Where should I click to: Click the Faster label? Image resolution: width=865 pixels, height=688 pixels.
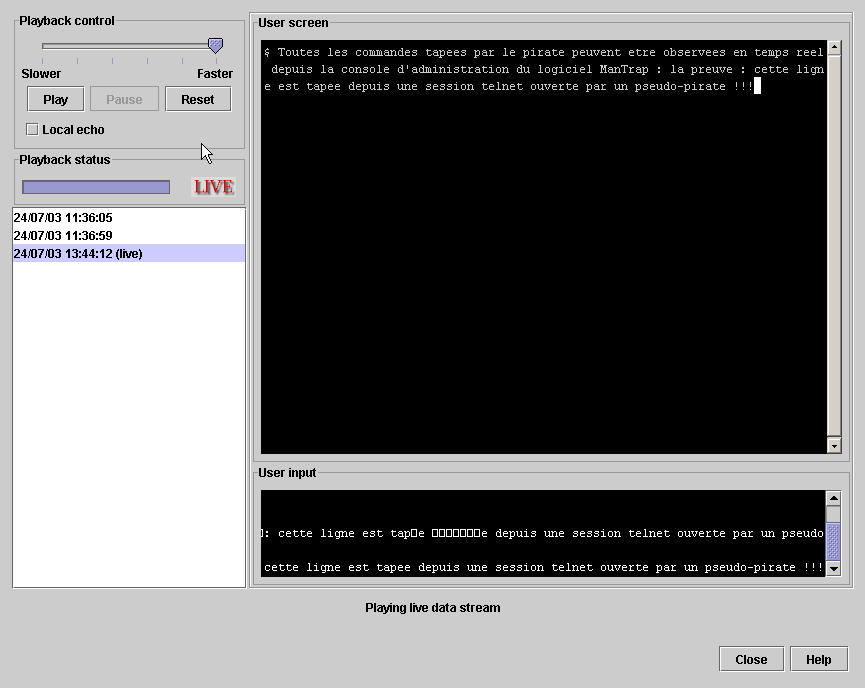215,73
